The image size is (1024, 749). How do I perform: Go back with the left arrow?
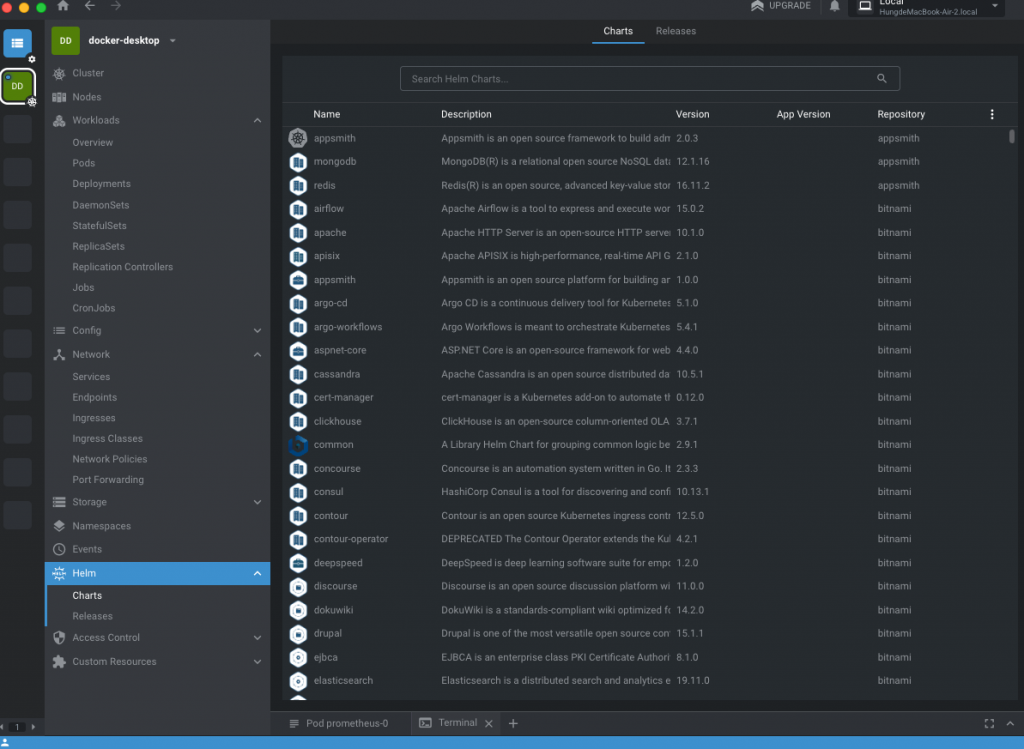pyautogui.click(x=89, y=6)
